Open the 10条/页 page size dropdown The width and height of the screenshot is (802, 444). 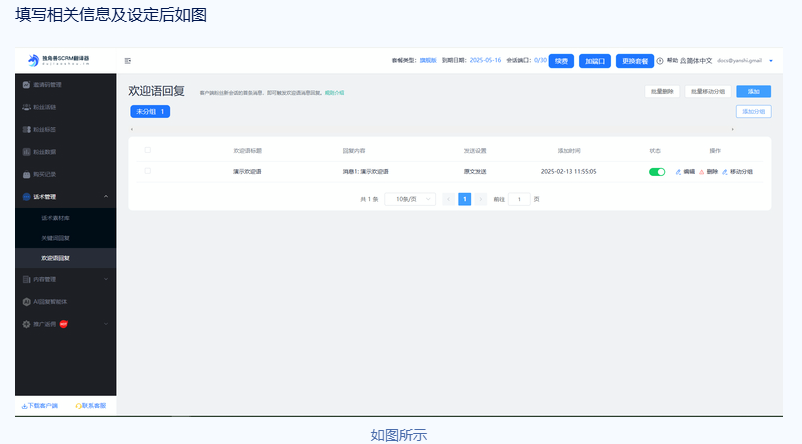tap(410, 199)
